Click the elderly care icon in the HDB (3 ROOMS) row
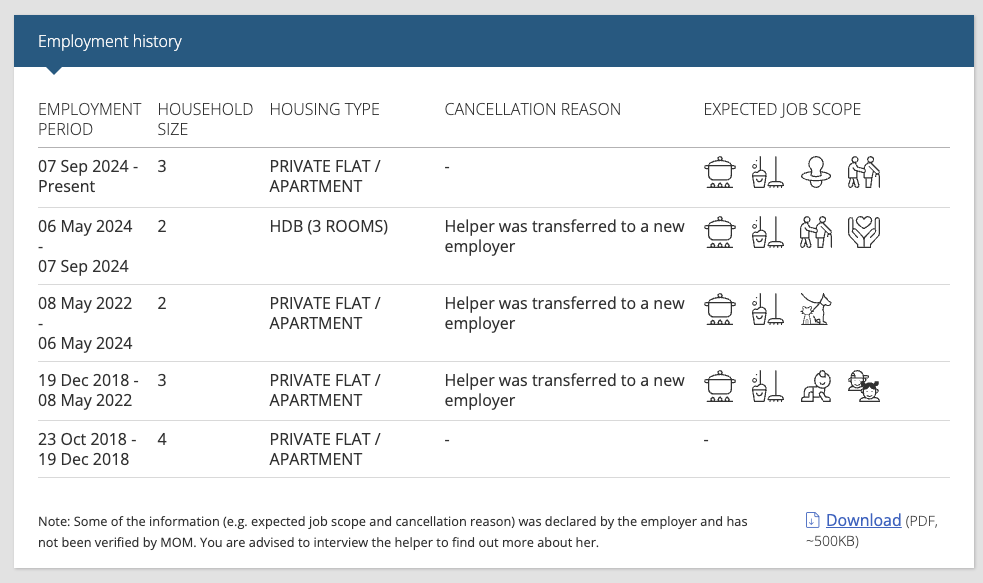Image resolution: width=983 pixels, height=583 pixels. [816, 232]
